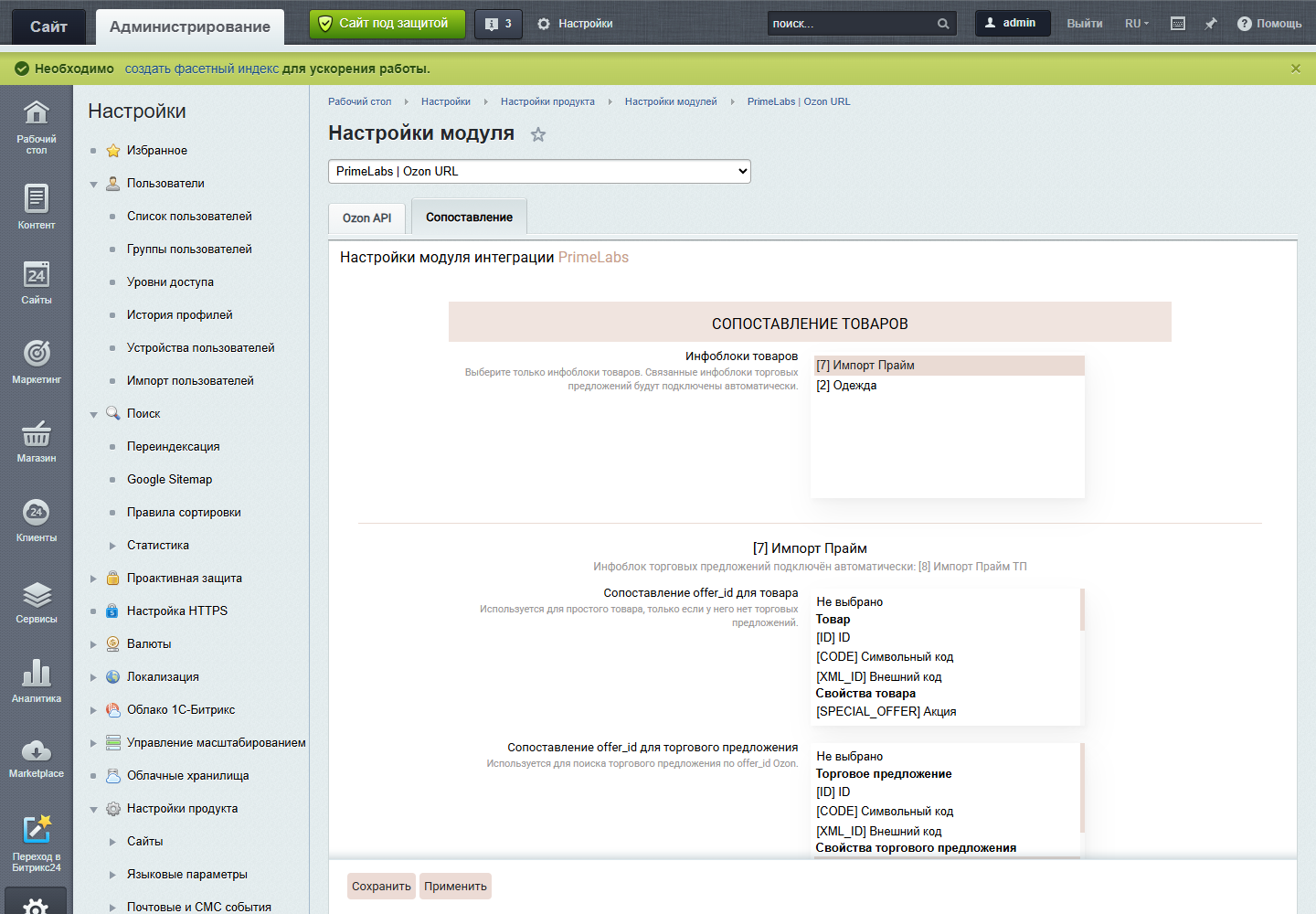Image resolution: width=1316 pixels, height=914 pixels.
Task: Follow the создать фасетный индекс link
Action: pos(202,69)
